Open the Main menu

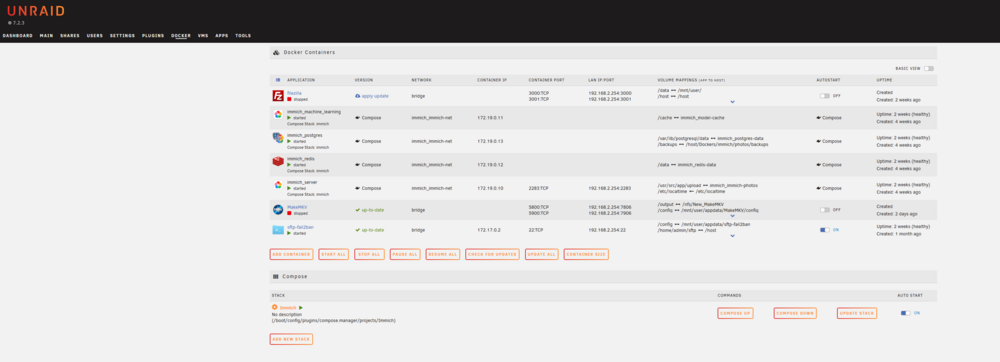pyautogui.click(x=47, y=36)
